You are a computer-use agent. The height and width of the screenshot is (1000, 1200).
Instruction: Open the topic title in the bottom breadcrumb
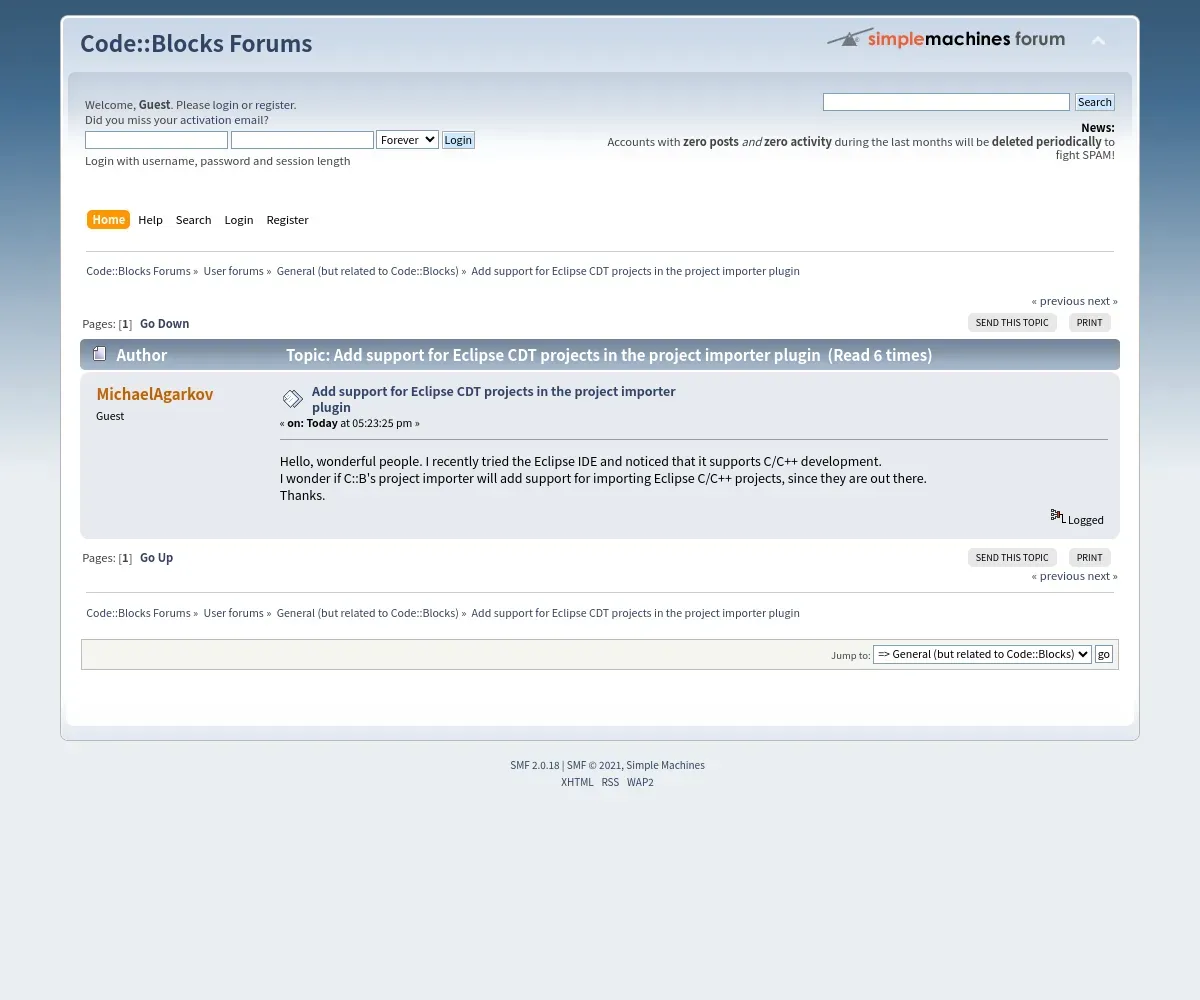(635, 613)
